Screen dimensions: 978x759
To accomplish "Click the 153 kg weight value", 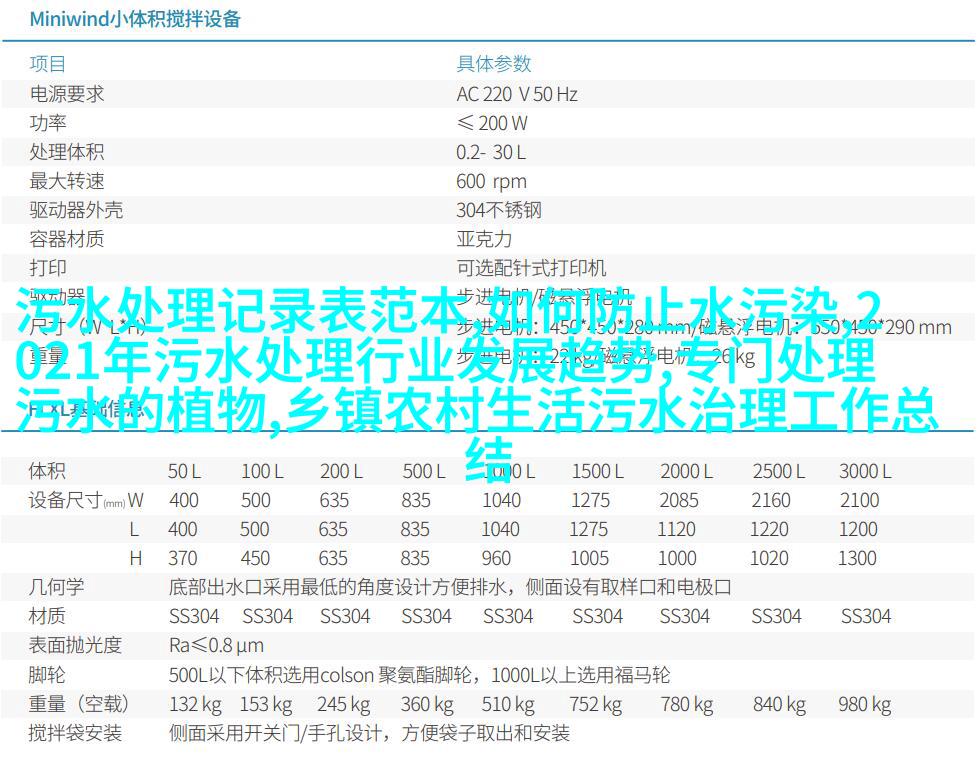I will 266,705.
